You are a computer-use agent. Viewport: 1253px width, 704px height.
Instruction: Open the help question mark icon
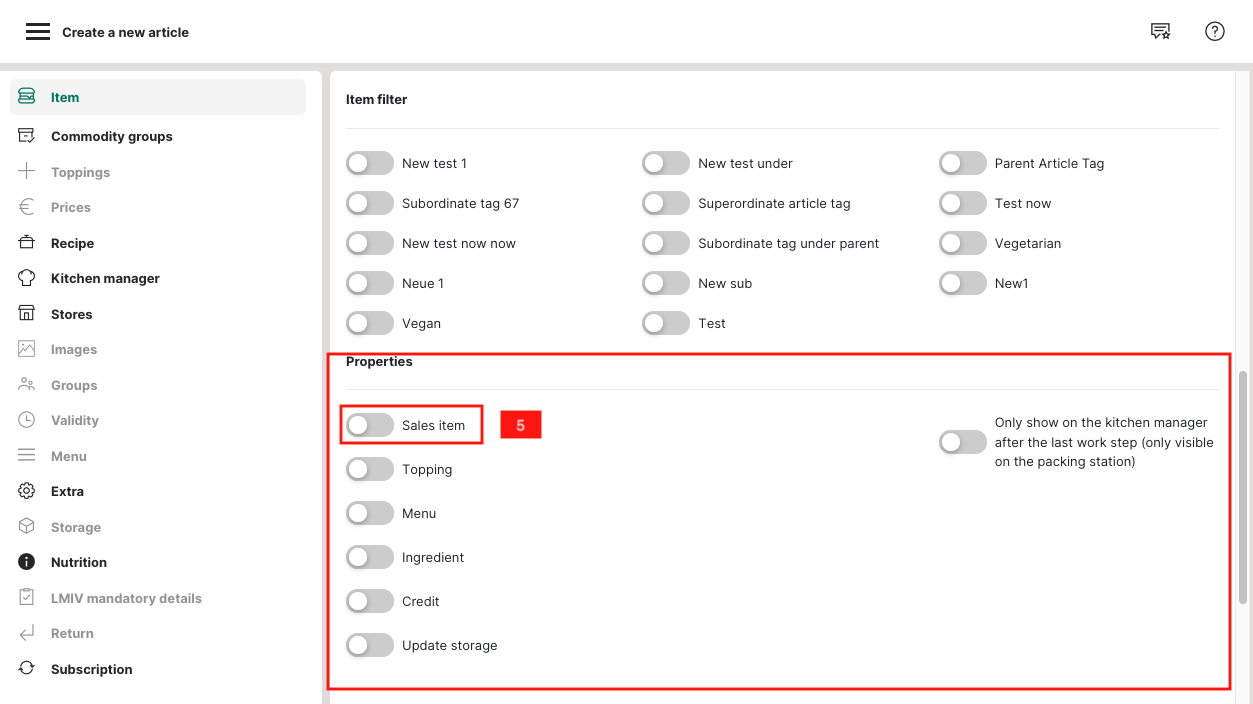(1215, 32)
